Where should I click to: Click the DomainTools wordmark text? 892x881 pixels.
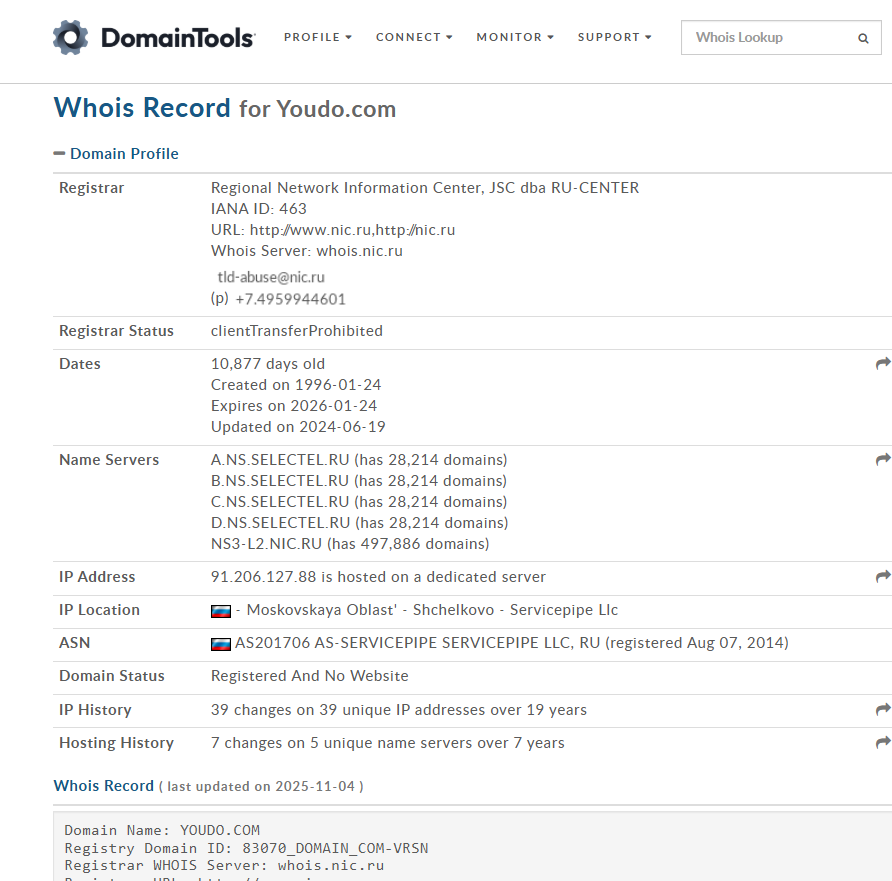pos(178,39)
